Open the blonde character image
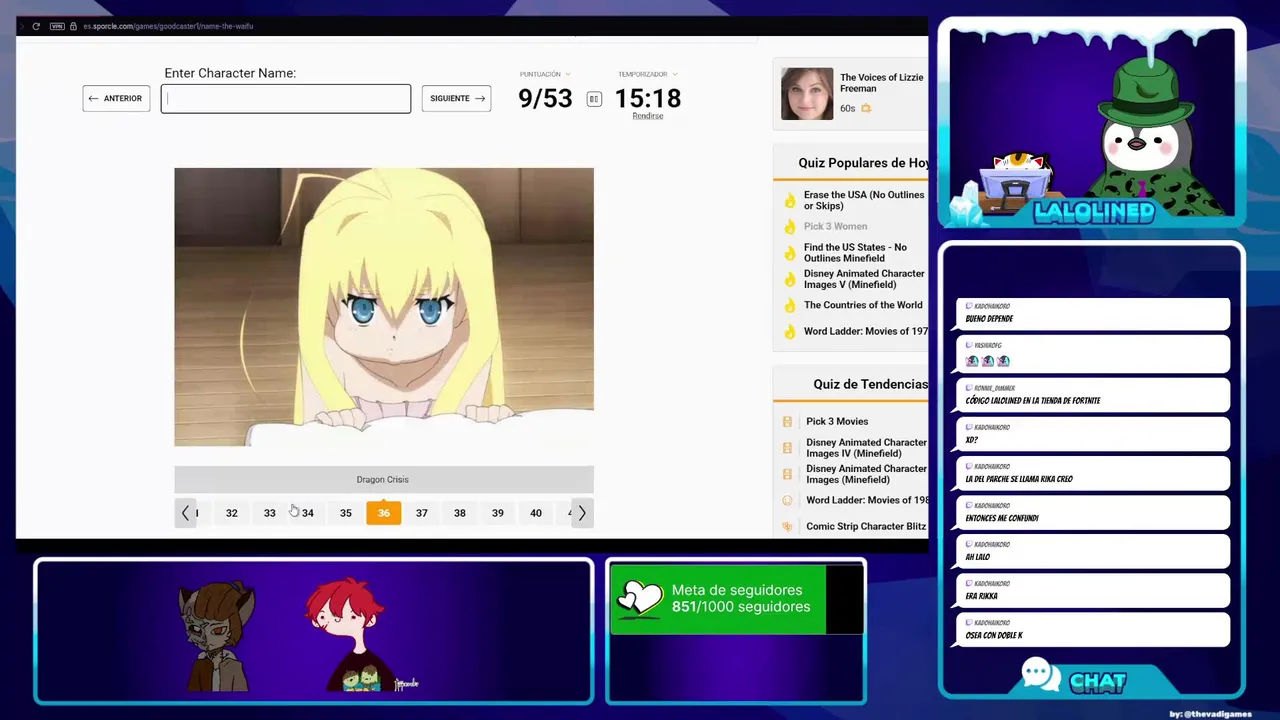The image size is (1280, 720). coord(384,307)
